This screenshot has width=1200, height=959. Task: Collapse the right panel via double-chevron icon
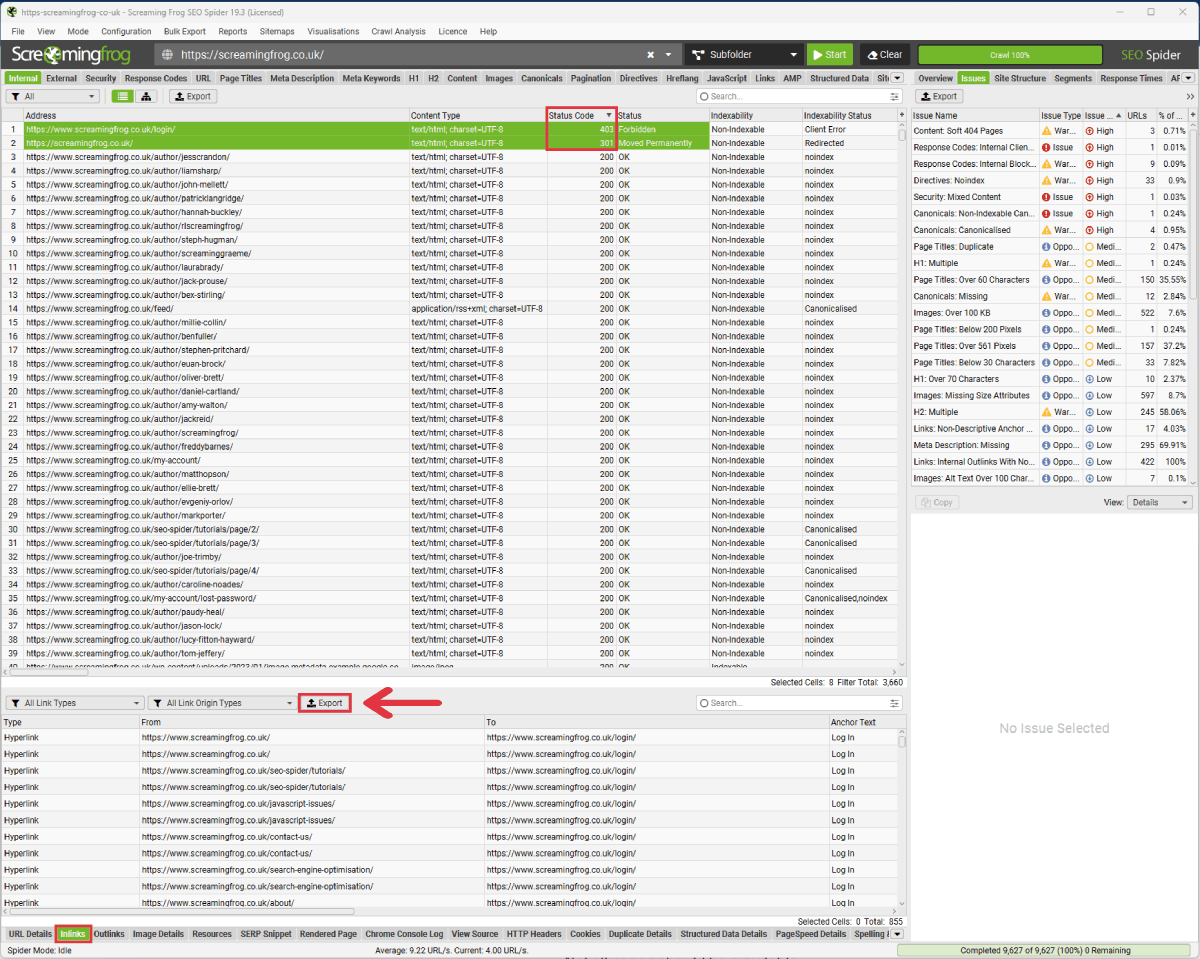click(x=1190, y=97)
